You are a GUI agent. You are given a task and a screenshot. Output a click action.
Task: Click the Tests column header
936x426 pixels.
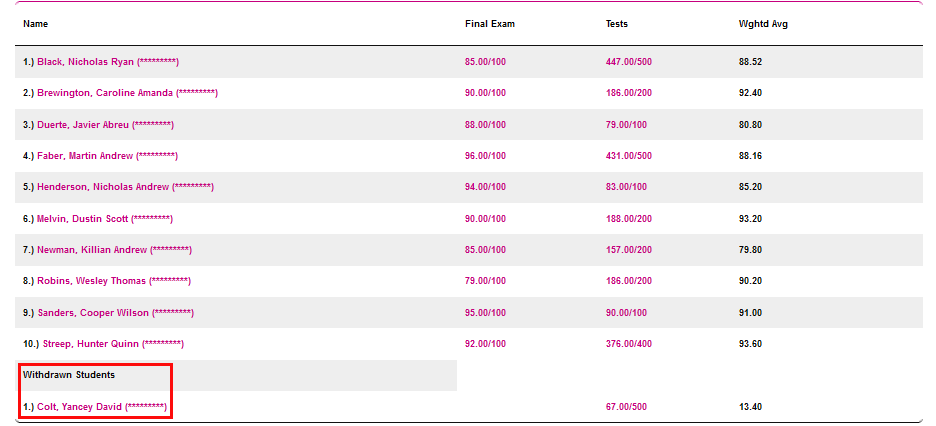click(618, 23)
